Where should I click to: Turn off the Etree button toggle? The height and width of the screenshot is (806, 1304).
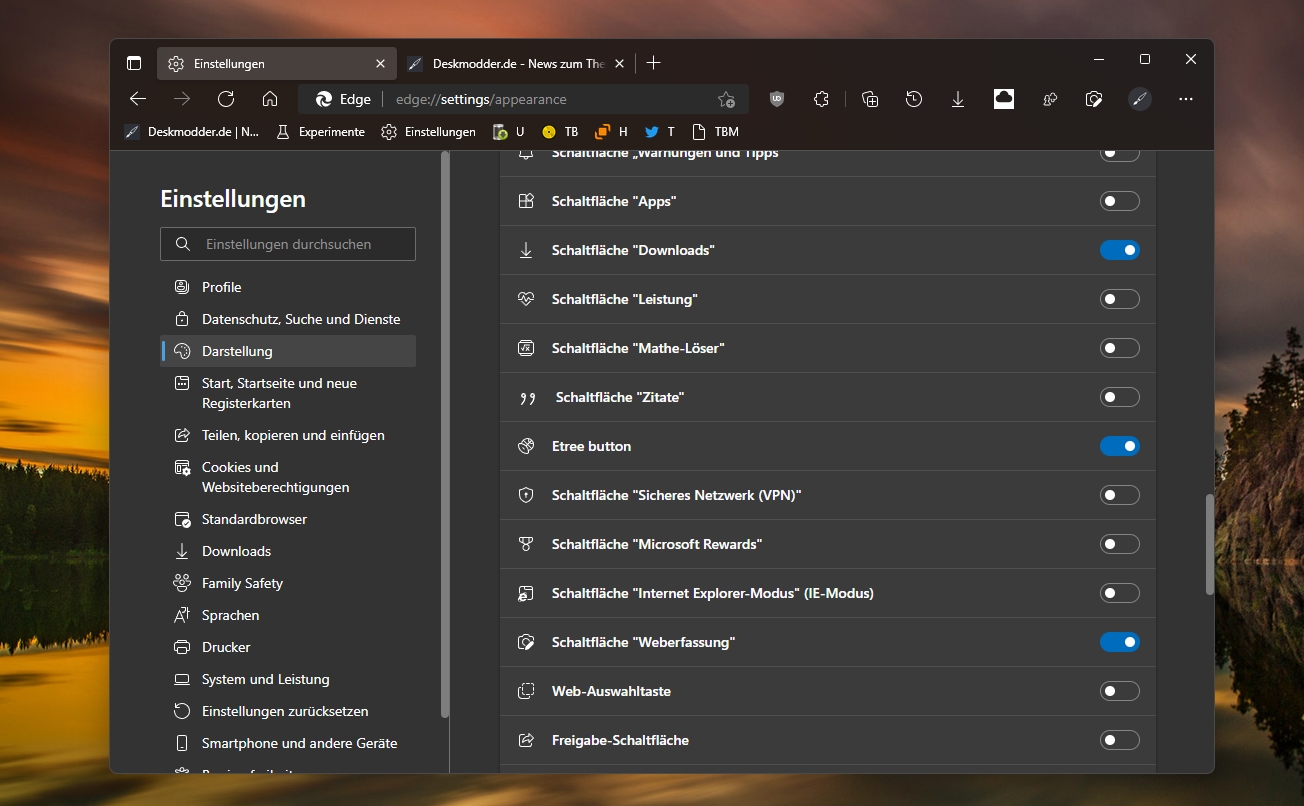[x=1119, y=446]
